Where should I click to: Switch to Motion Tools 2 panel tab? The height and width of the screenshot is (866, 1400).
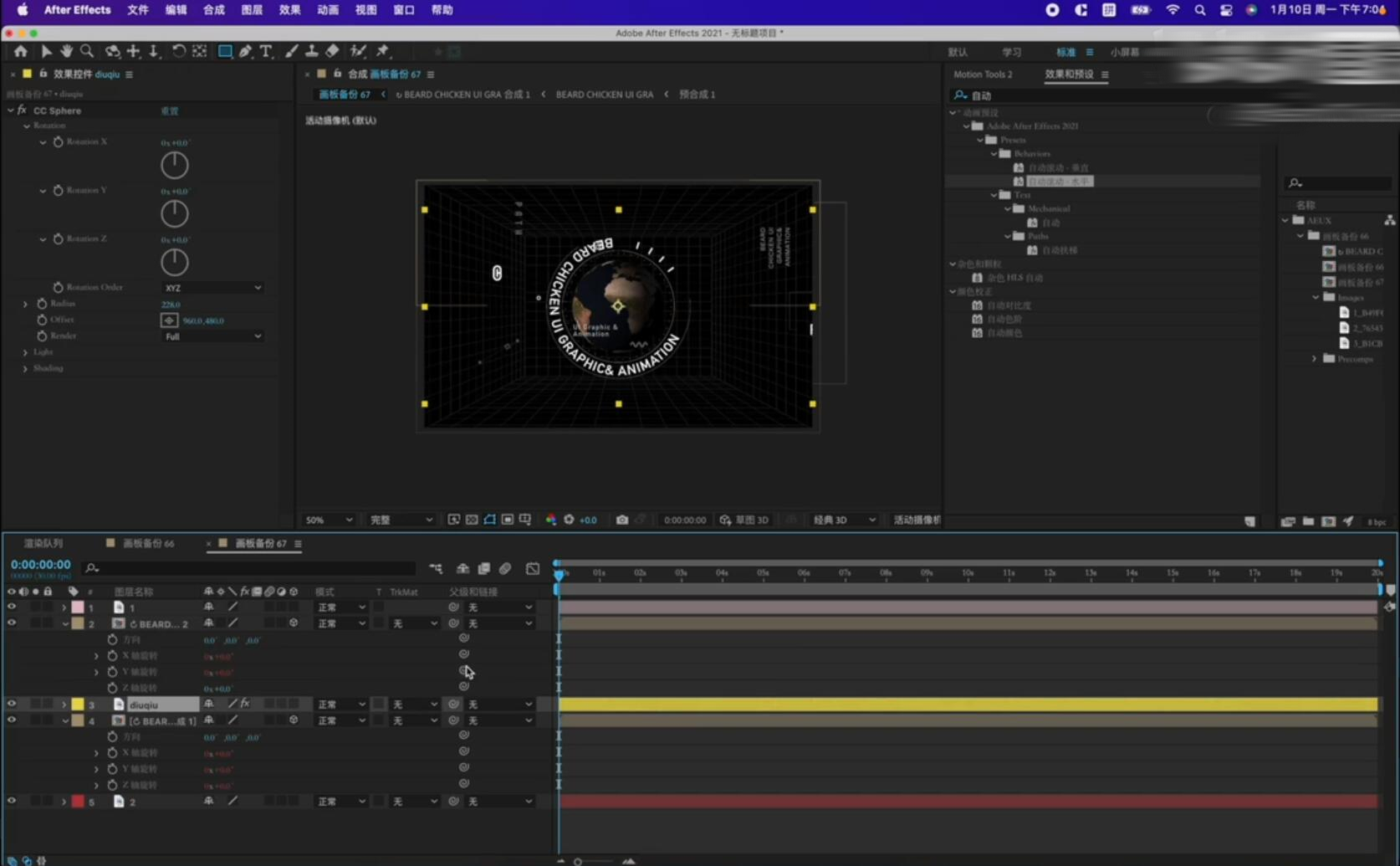(983, 74)
